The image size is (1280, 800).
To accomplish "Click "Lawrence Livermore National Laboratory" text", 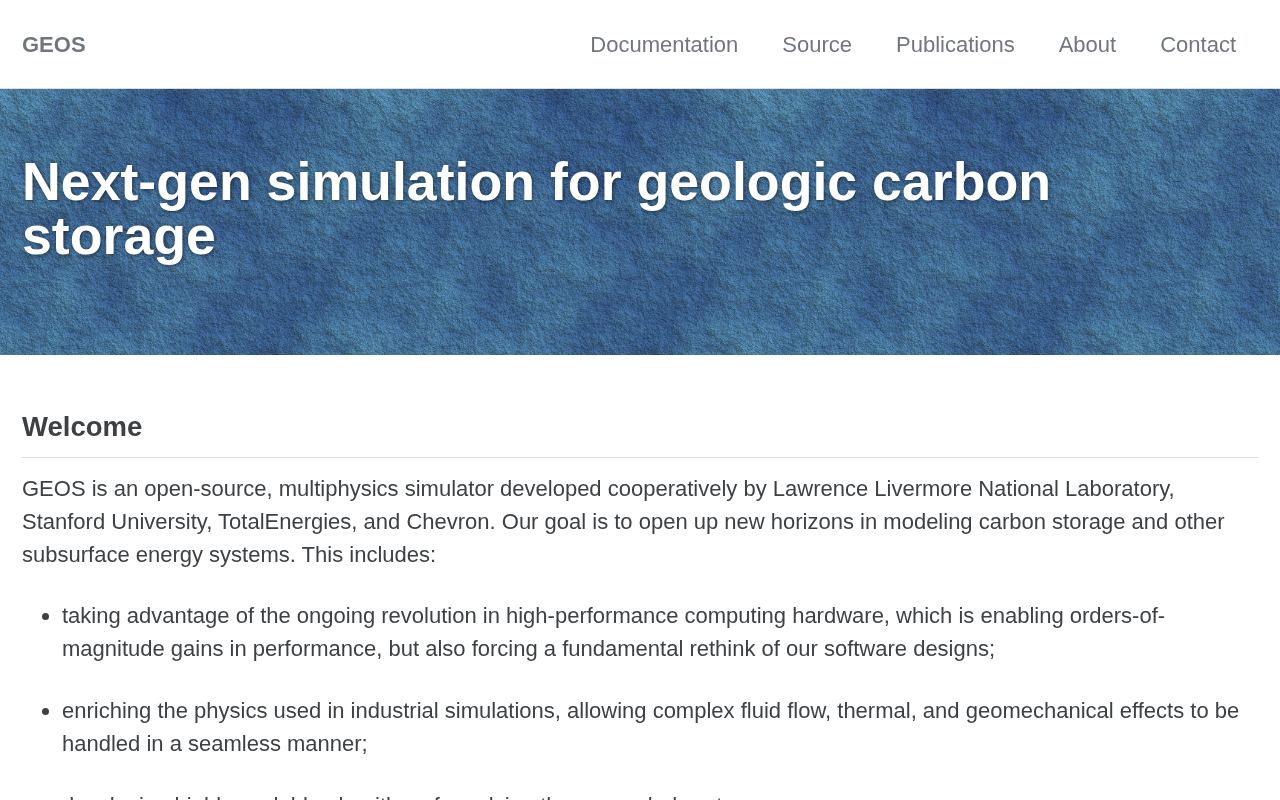I will pos(972,489).
